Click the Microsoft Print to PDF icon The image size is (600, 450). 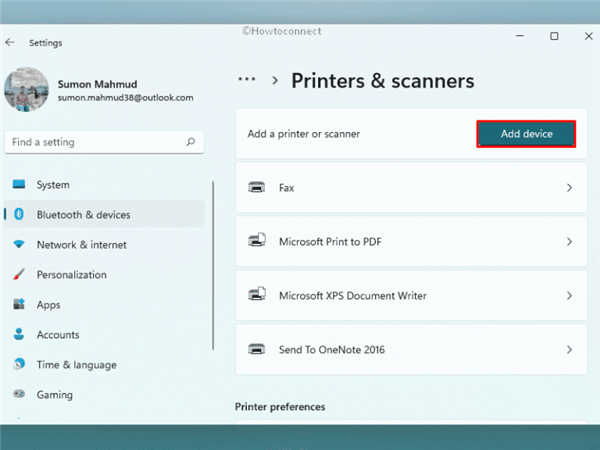point(257,241)
